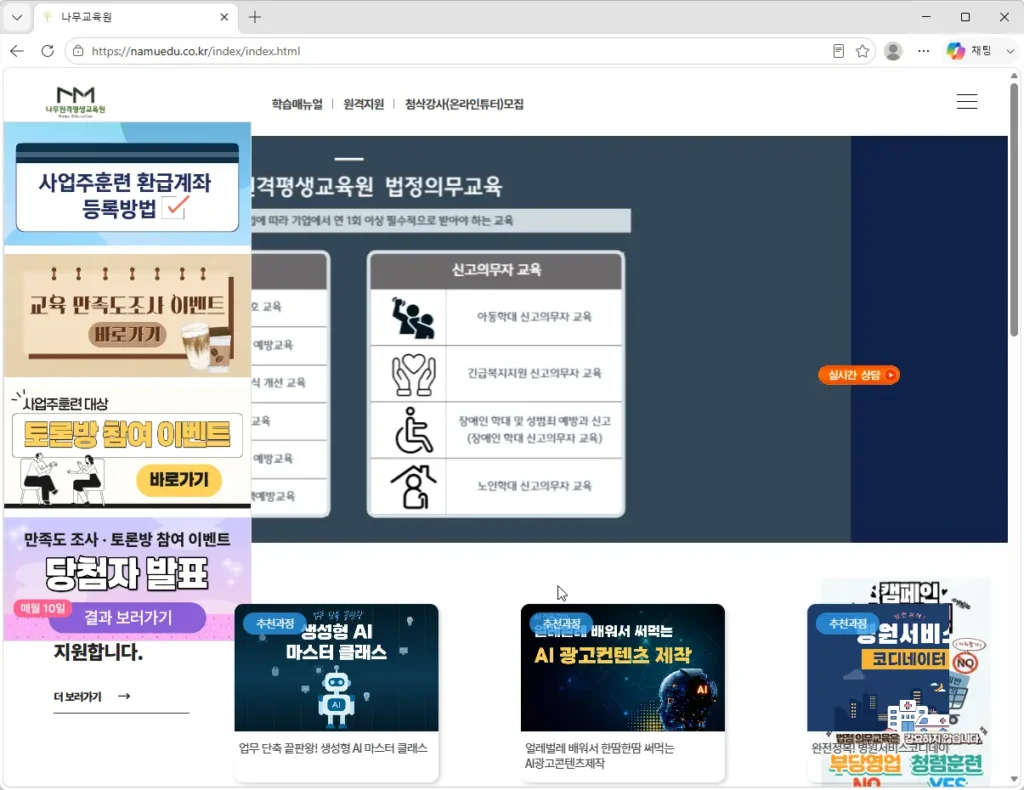Image resolution: width=1024 pixels, height=790 pixels.
Task: Click 추천과정 badge on 생성형 AI card
Action: pyautogui.click(x=275, y=624)
